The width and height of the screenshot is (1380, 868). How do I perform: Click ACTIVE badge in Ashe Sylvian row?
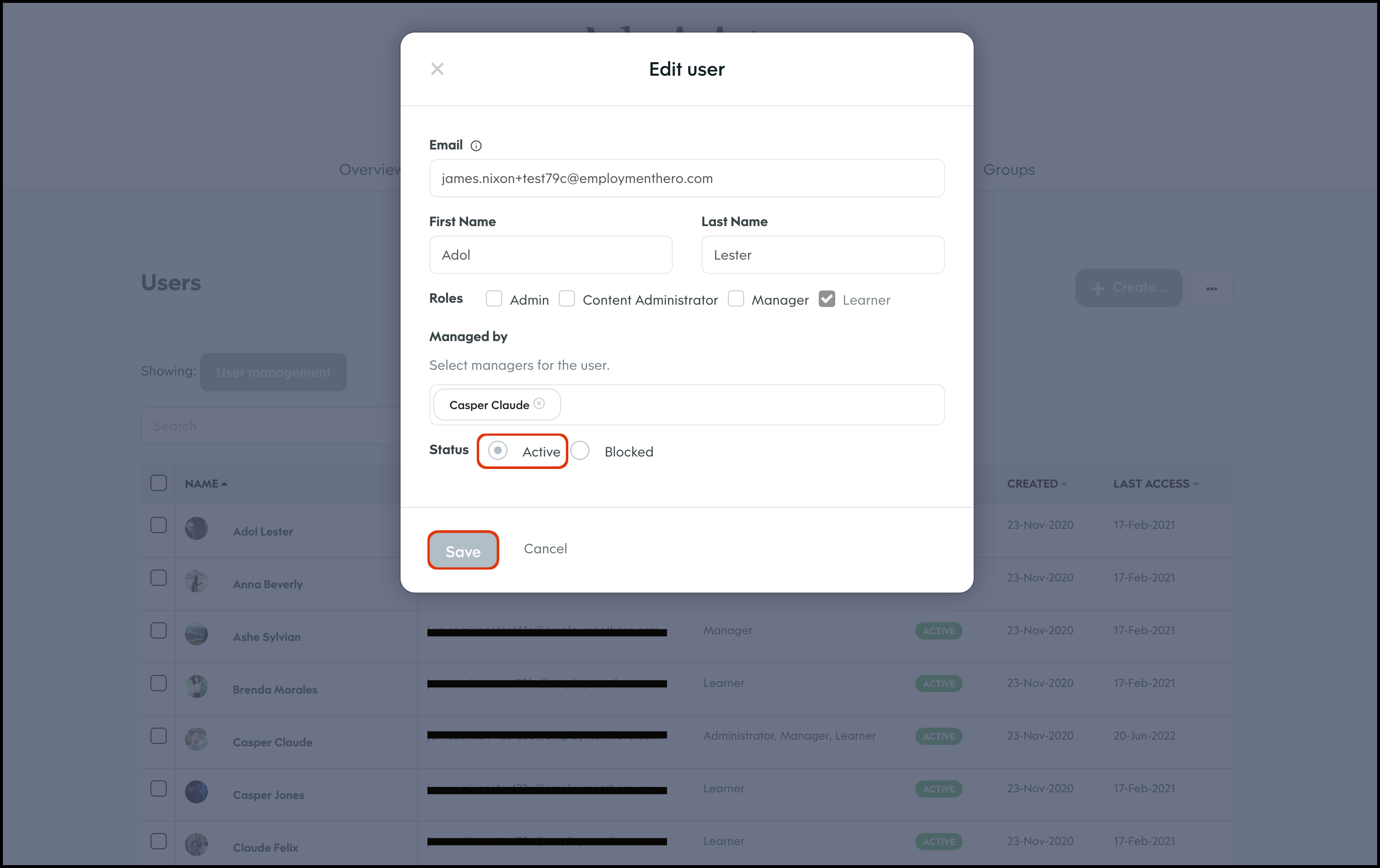[x=938, y=631]
